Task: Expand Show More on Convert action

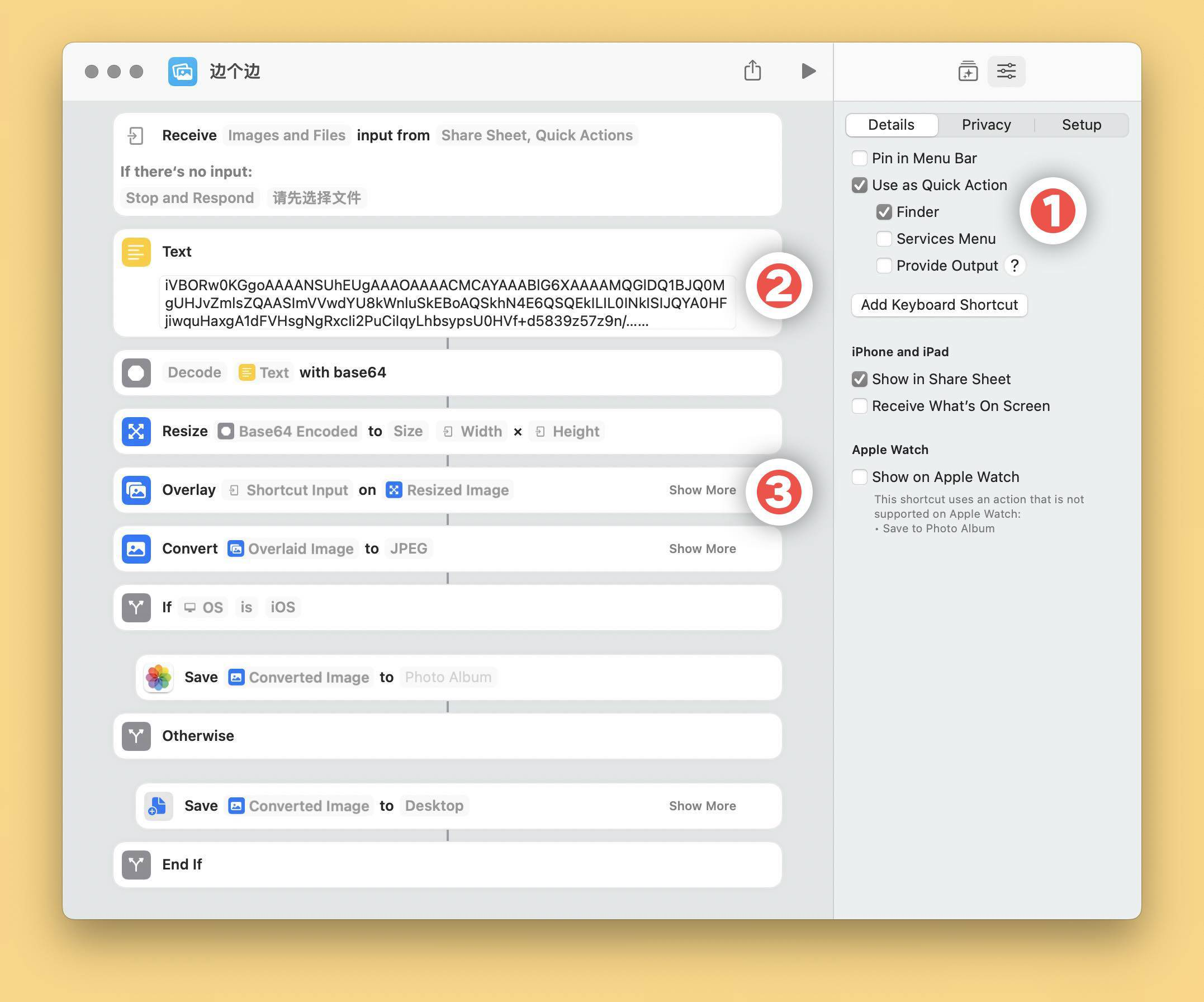Action: point(701,549)
